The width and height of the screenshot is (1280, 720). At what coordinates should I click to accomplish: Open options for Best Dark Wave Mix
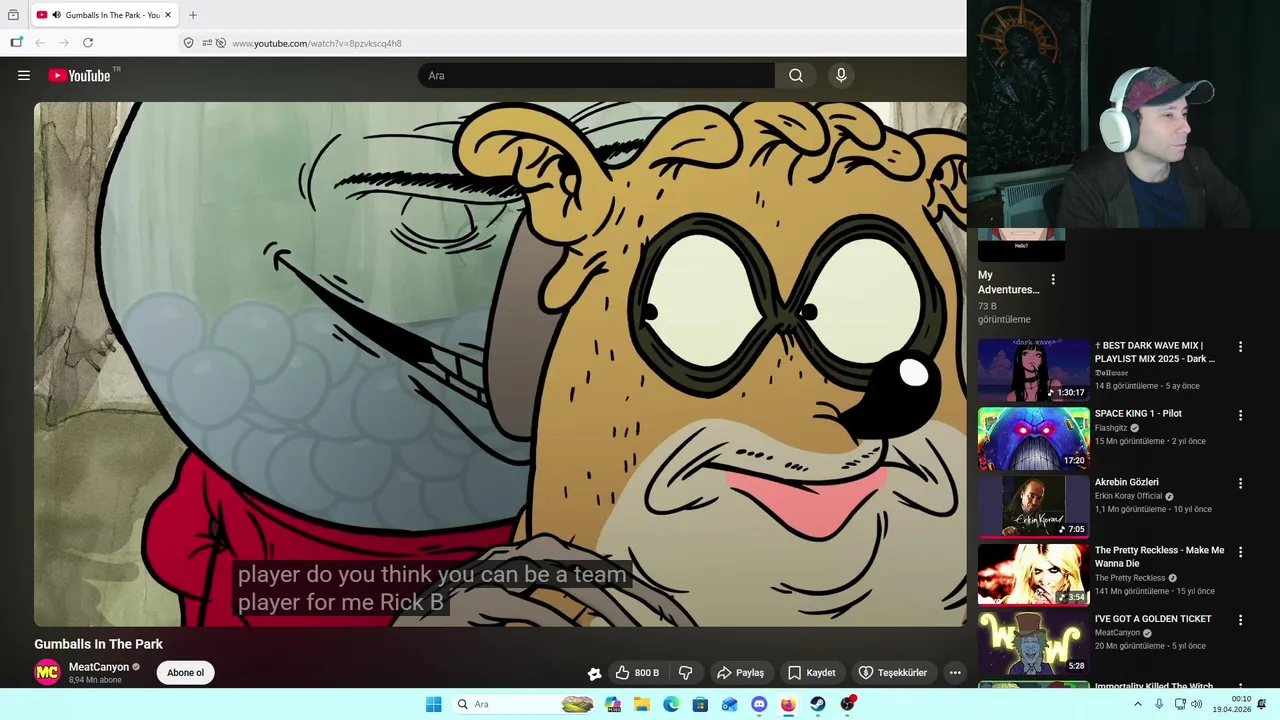point(1241,347)
